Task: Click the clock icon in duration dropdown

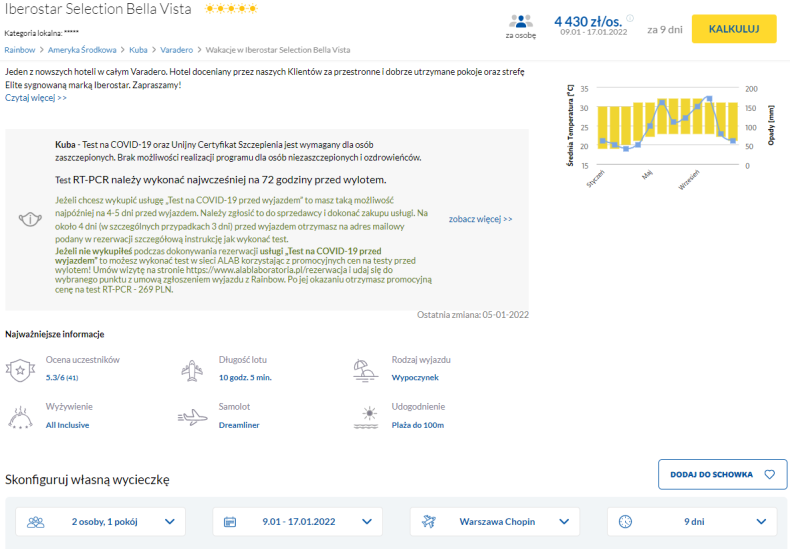Action: [x=625, y=521]
